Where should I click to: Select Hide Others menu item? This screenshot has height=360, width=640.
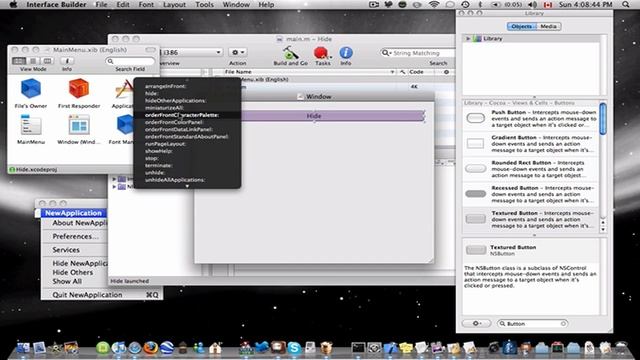[73, 272]
